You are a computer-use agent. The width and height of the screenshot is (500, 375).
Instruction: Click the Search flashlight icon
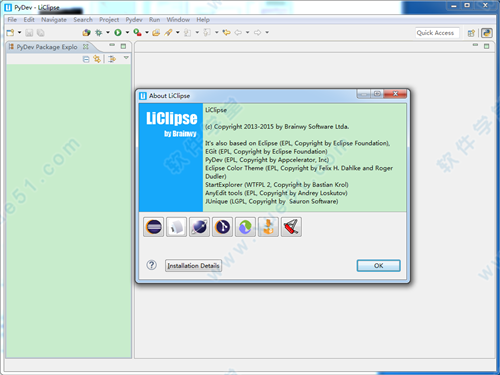click(x=168, y=32)
